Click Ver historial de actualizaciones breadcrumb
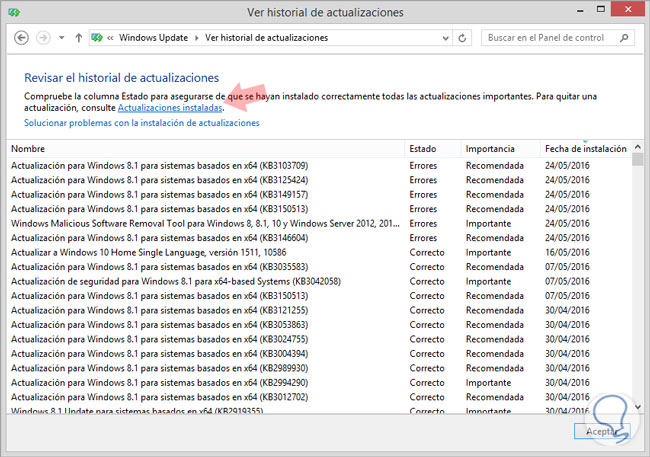This screenshot has width=650, height=457. (x=267, y=38)
